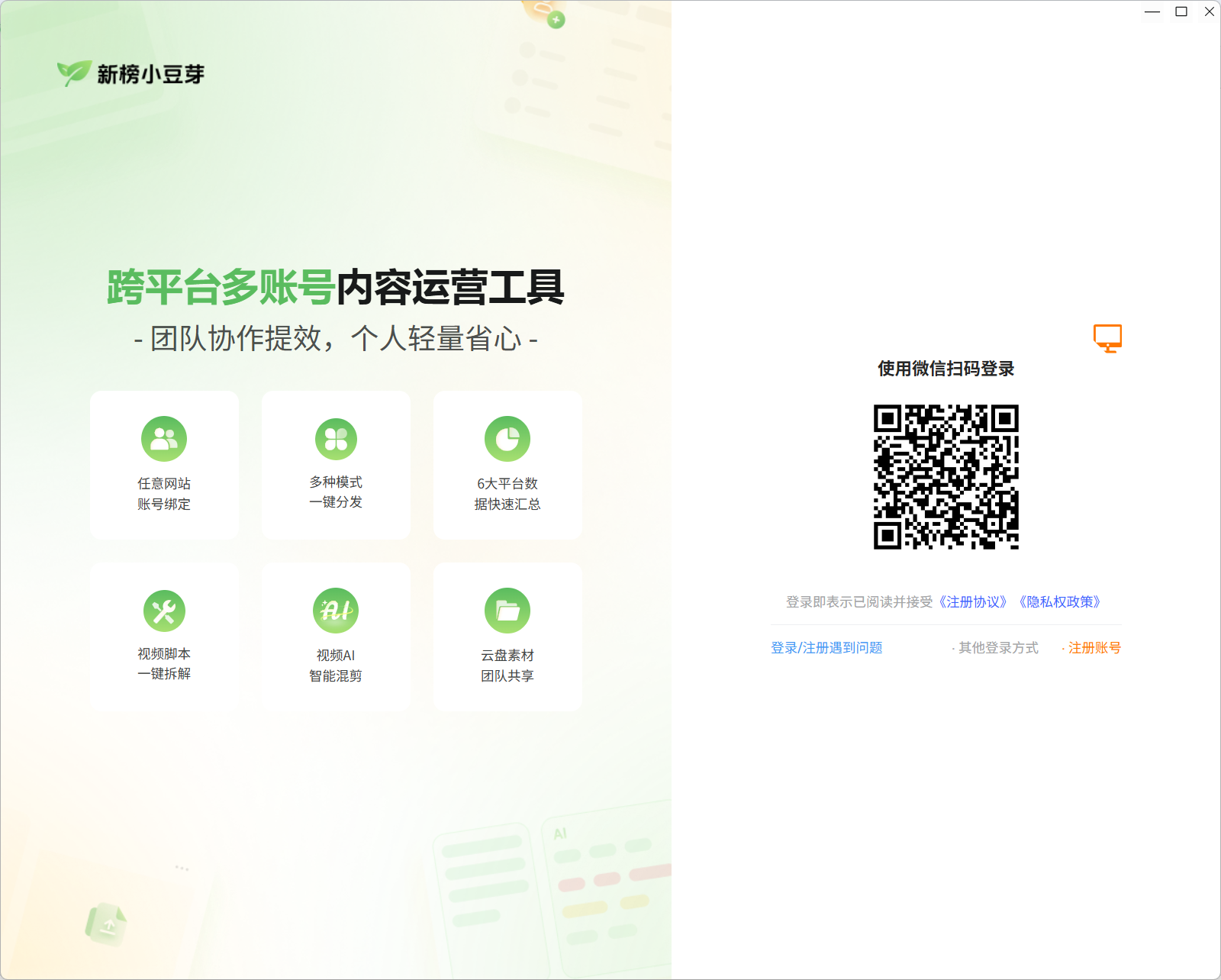Click the folder icon for 云盘素材团队共享
Viewport: 1221px width, 980px height.
[507, 610]
